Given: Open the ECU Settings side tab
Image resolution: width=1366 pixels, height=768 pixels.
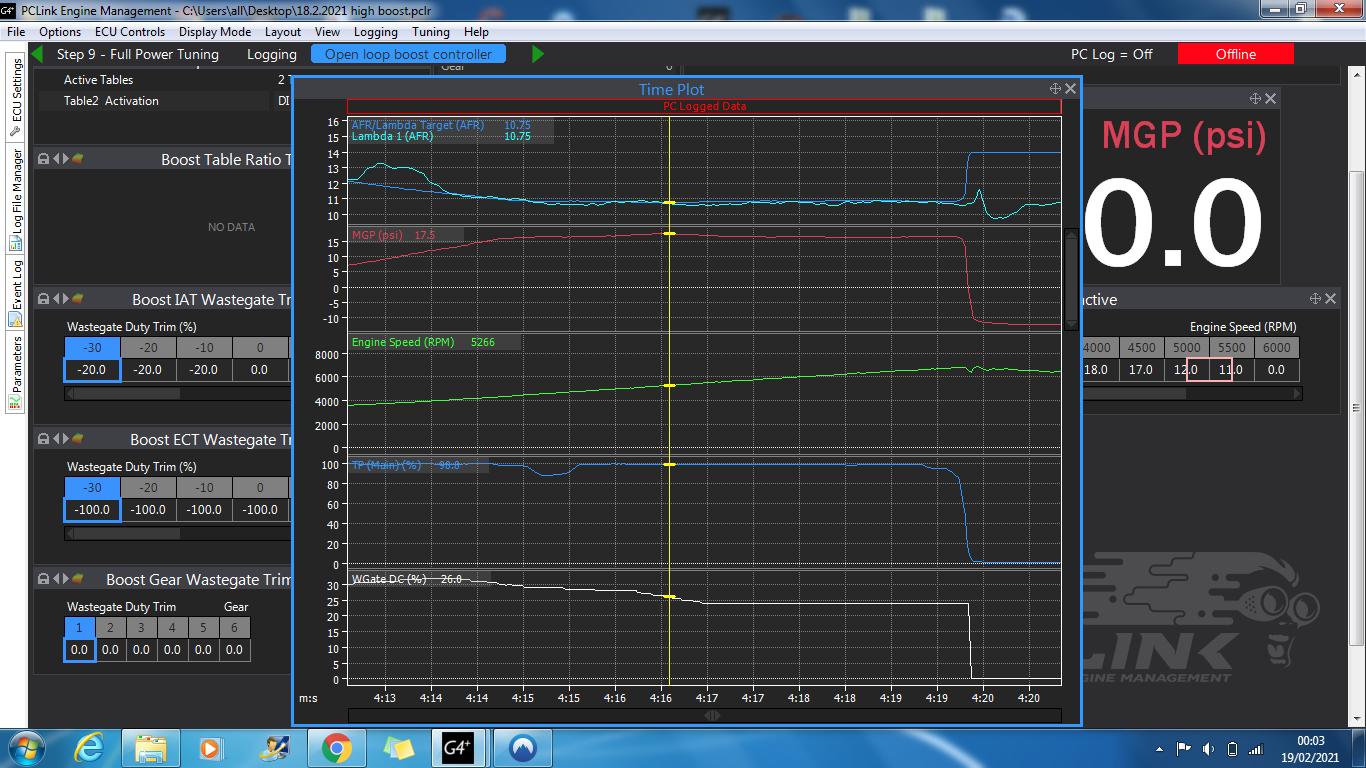Looking at the screenshot, I should [x=16, y=98].
